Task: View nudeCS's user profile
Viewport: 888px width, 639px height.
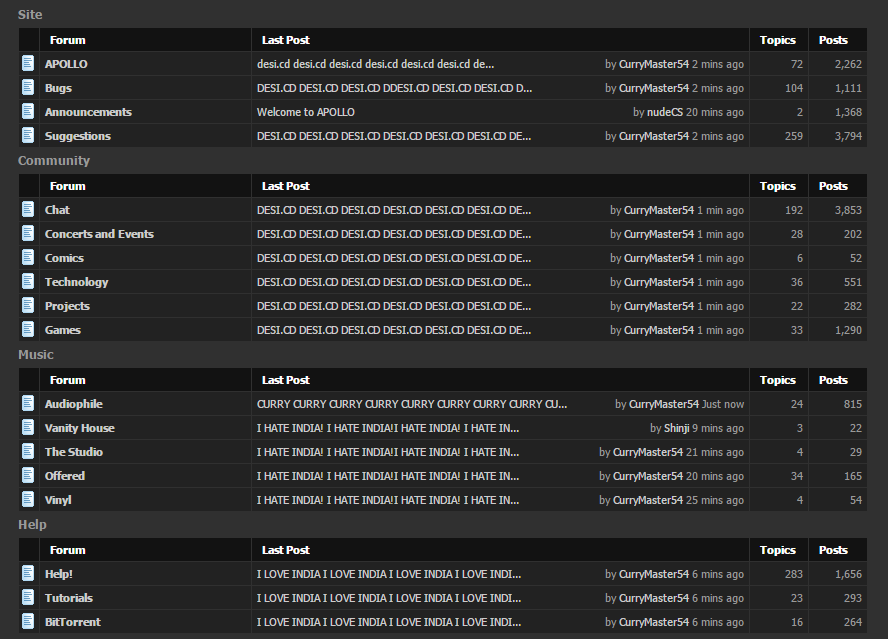Action: (665, 112)
